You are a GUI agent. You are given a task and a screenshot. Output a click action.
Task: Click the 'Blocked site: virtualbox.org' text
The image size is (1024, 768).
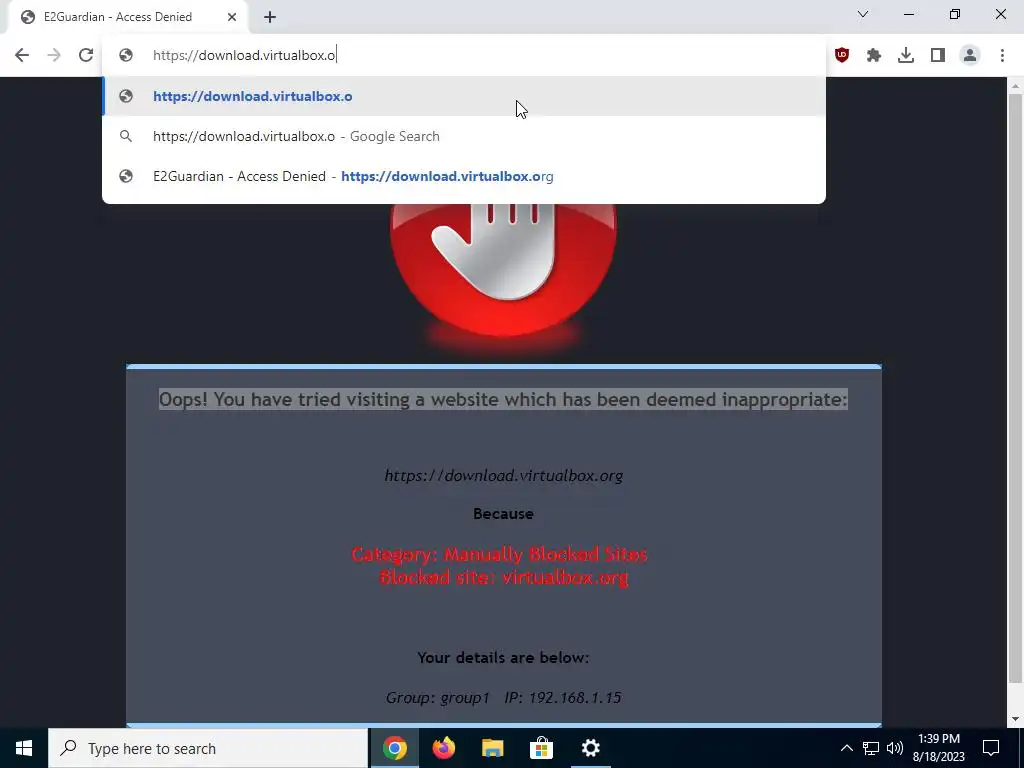(504, 577)
